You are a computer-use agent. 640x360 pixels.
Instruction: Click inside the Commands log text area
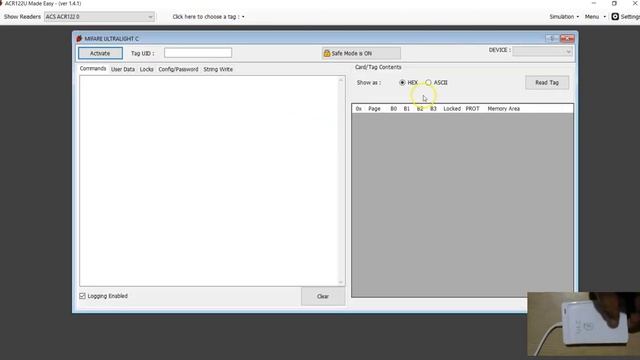click(x=209, y=181)
